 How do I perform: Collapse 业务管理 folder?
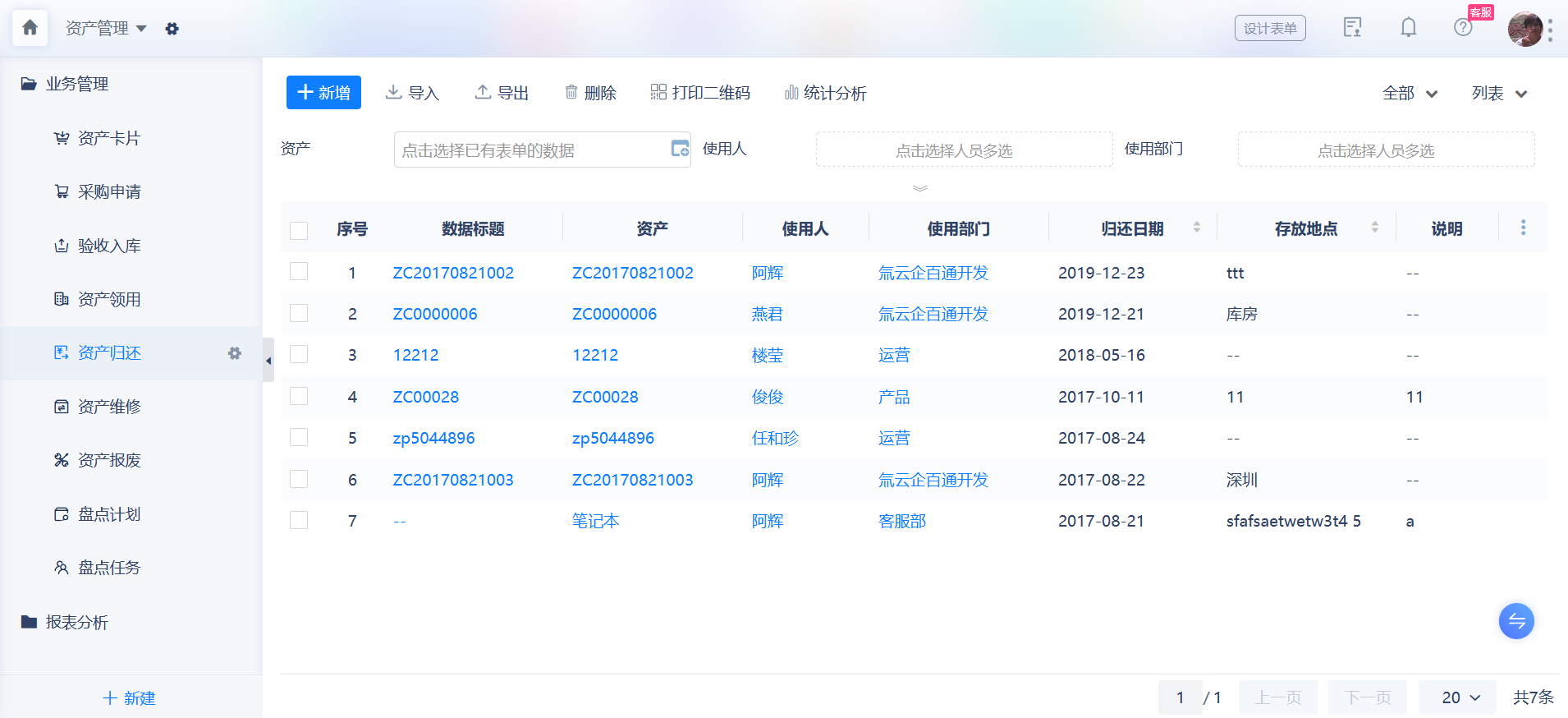click(x=65, y=84)
